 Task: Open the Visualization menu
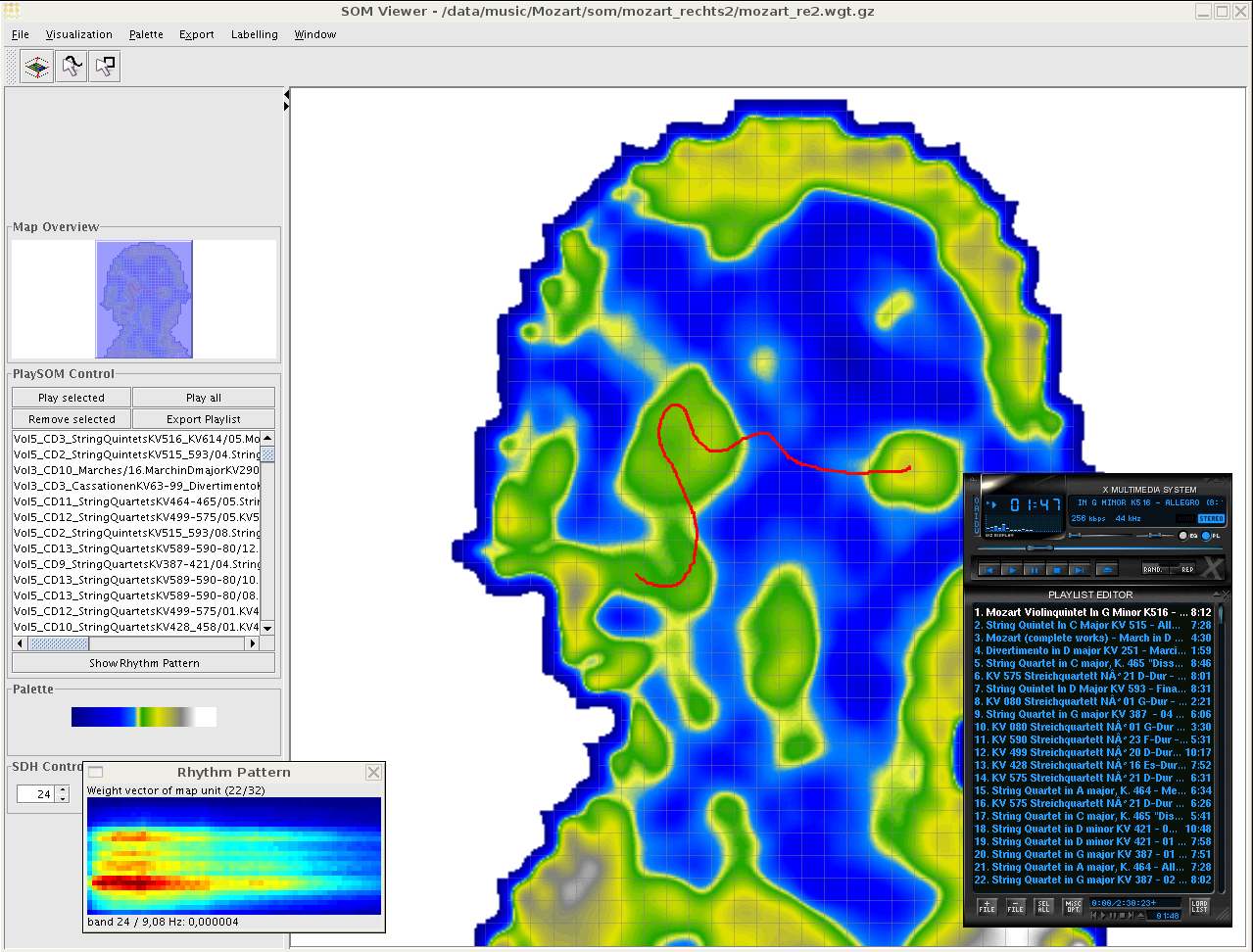coord(79,34)
